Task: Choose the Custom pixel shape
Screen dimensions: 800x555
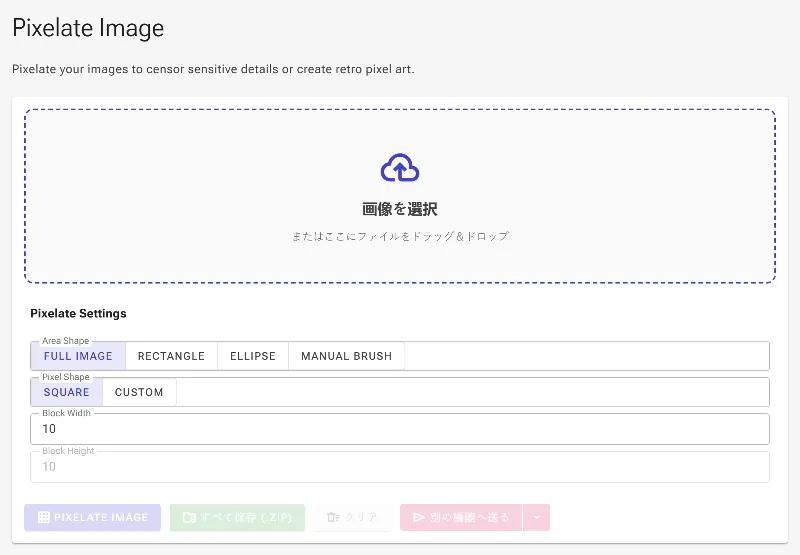Action: 139,392
